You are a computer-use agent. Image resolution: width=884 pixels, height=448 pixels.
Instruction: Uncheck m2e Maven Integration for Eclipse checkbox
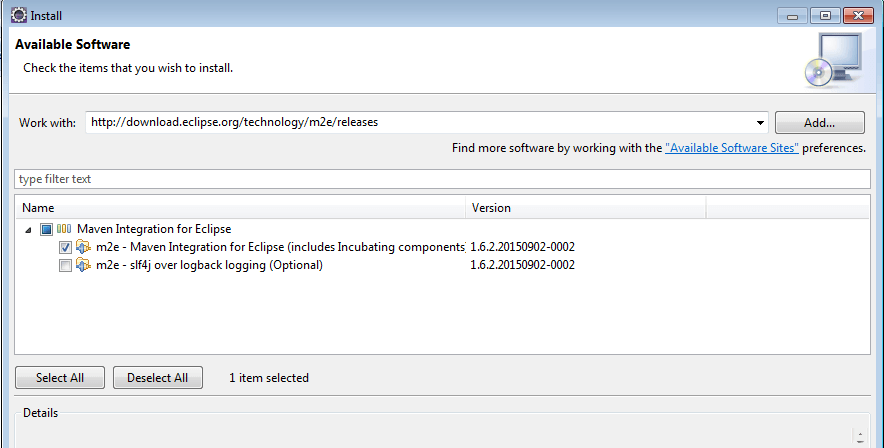pyautogui.click(x=65, y=247)
